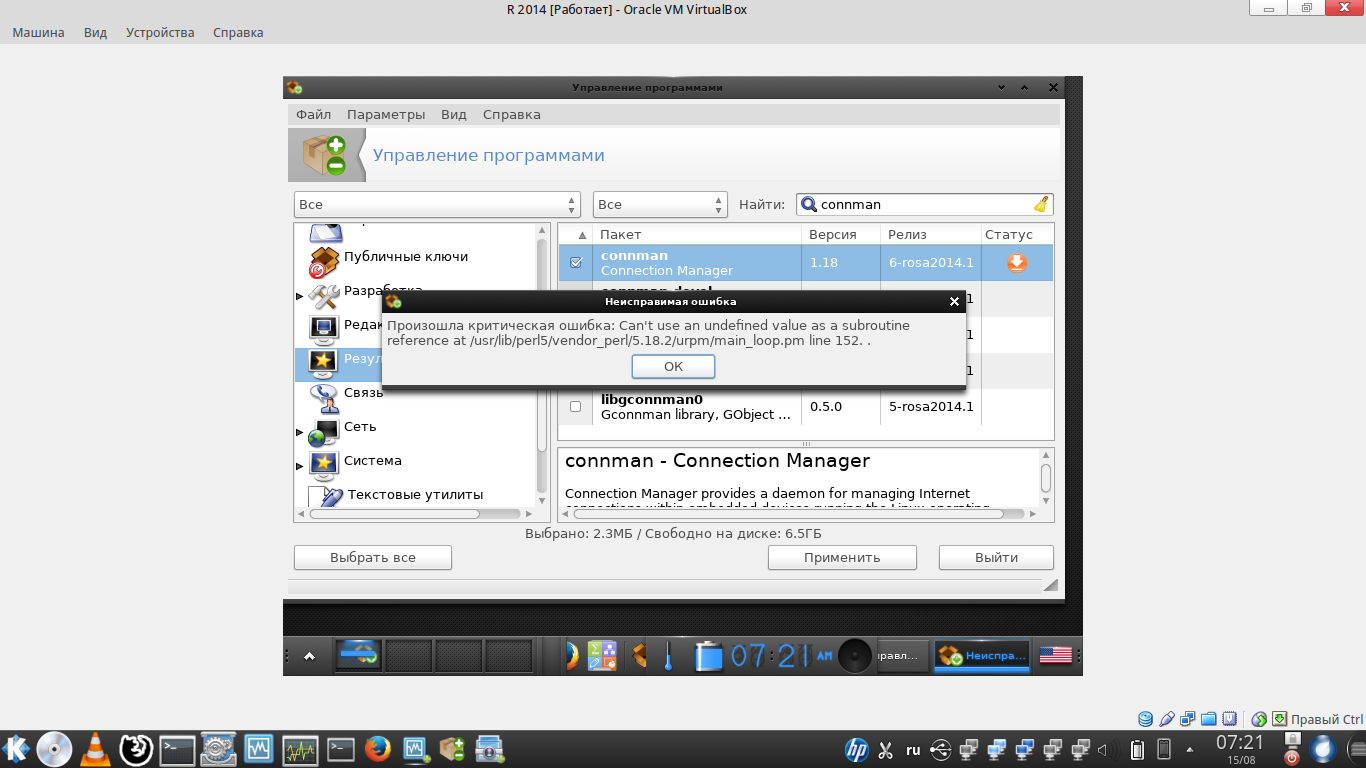Image resolution: width=1366 pixels, height=768 pixels.
Task: Select 'Текстовые утилиты' category
Action: click(x=415, y=495)
